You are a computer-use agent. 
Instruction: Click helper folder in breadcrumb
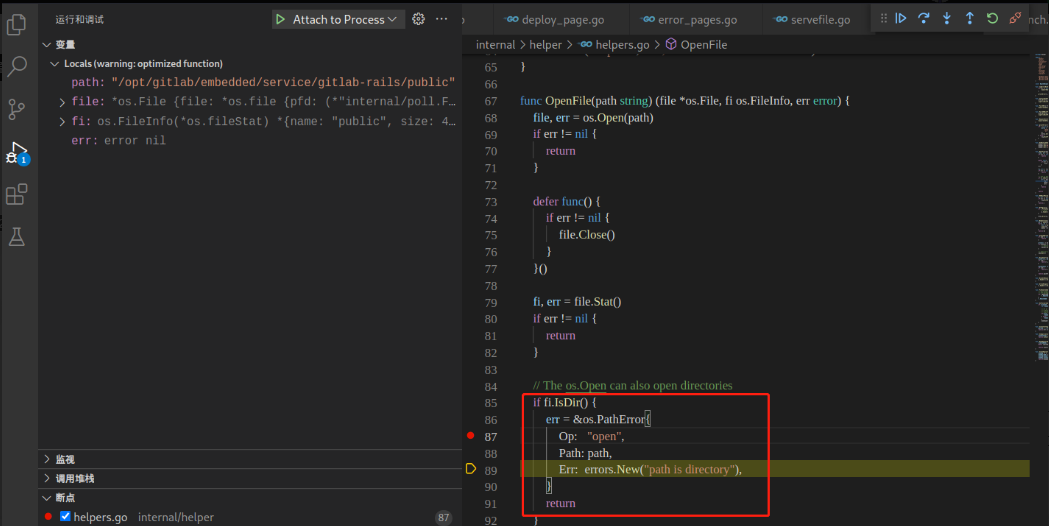545,45
